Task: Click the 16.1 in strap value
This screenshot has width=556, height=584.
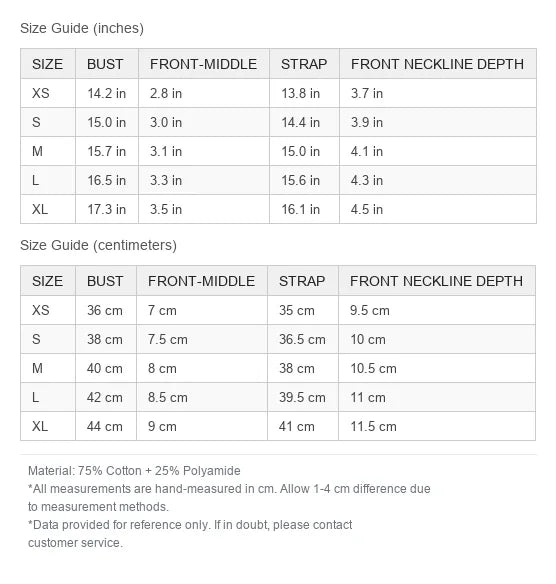Action: (x=301, y=209)
